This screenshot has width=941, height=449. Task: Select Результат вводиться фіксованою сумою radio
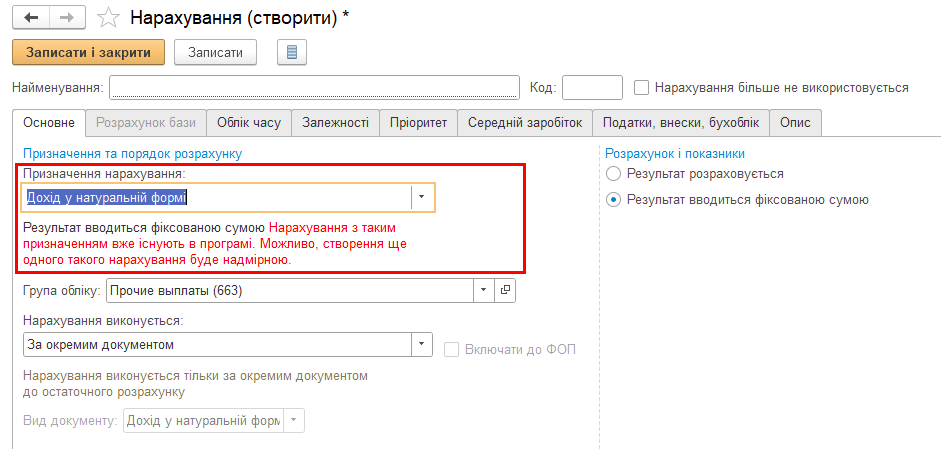click(613, 200)
